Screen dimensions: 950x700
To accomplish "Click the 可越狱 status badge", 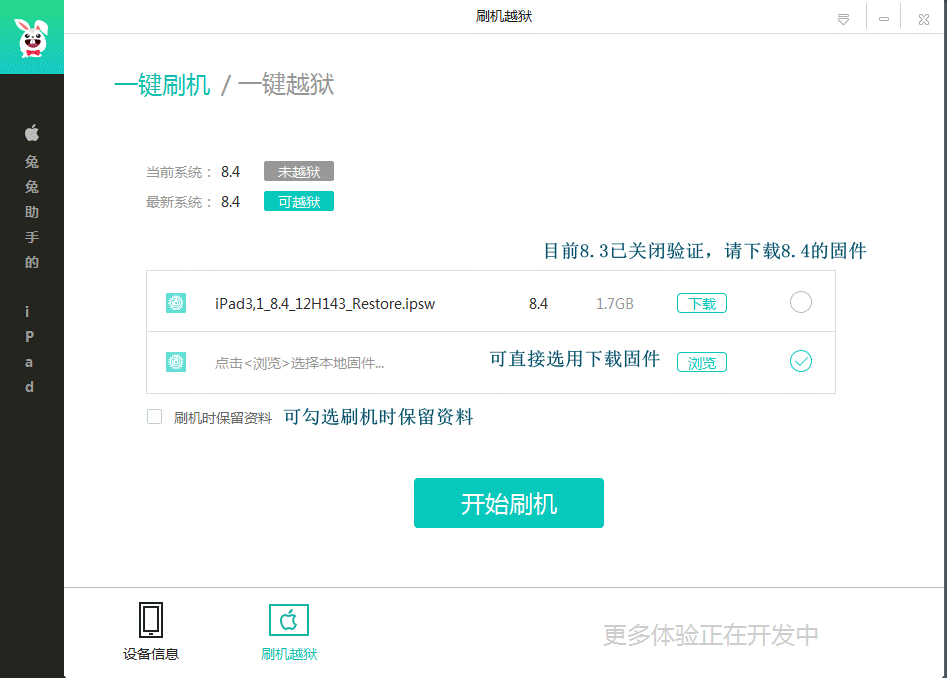I will tap(298, 200).
